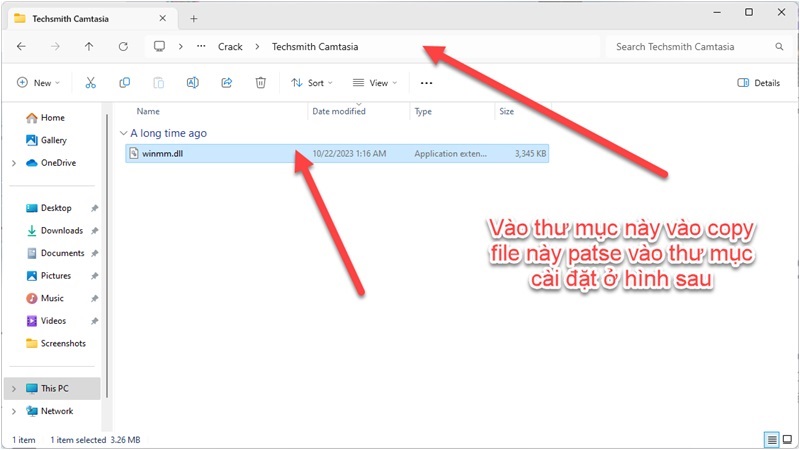
Task: Click chevron after monitor icon in address bar
Action: [181, 46]
